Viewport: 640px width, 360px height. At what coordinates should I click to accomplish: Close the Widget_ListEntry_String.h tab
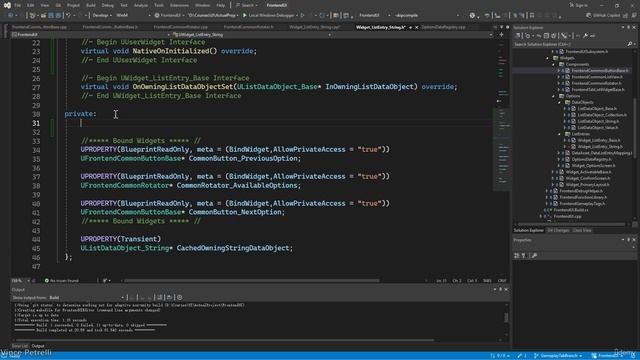click(x=416, y=27)
